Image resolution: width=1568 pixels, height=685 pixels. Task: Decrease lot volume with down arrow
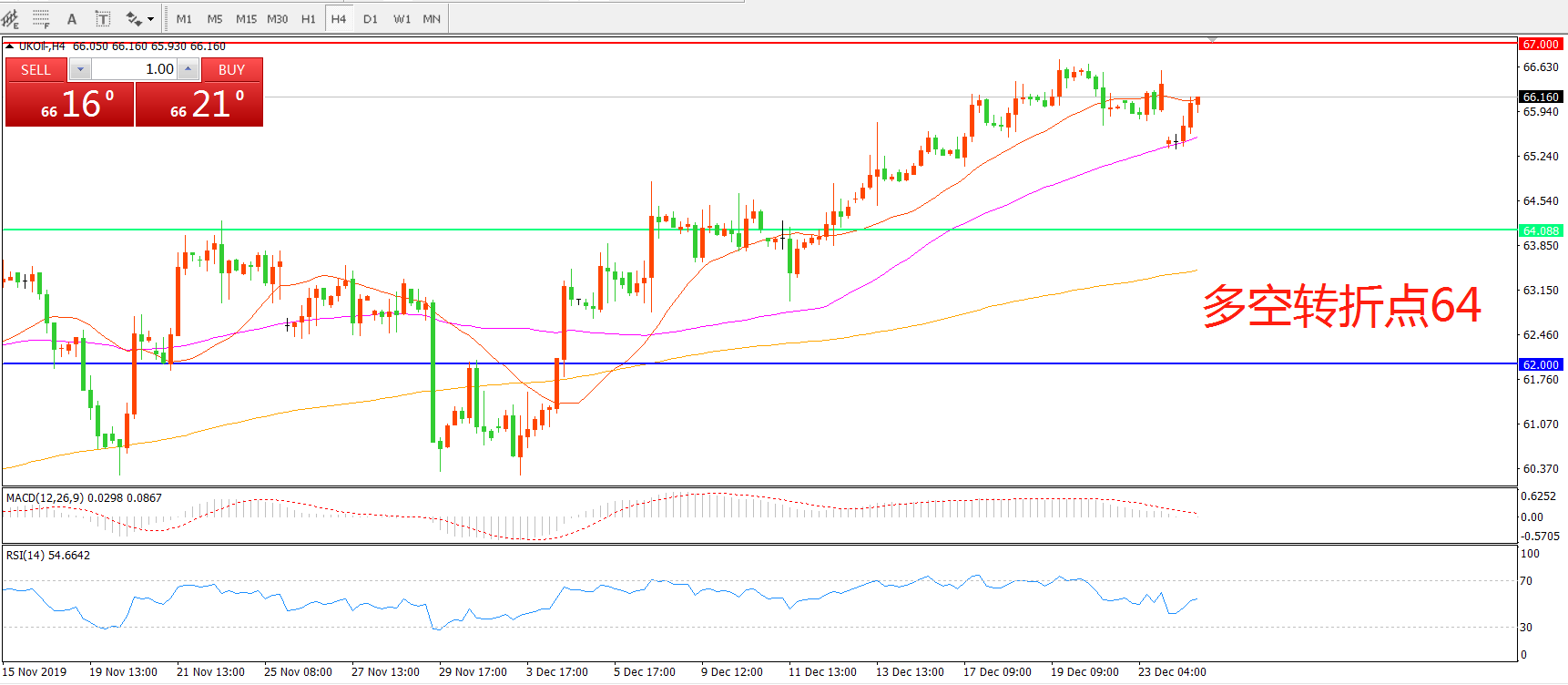coord(80,69)
